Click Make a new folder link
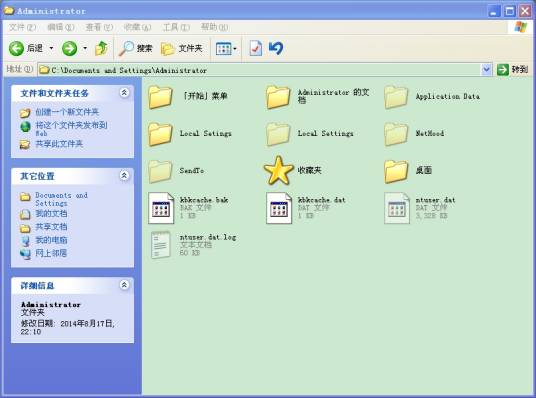This screenshot has width=536, height=398. (x=67, y=112)
